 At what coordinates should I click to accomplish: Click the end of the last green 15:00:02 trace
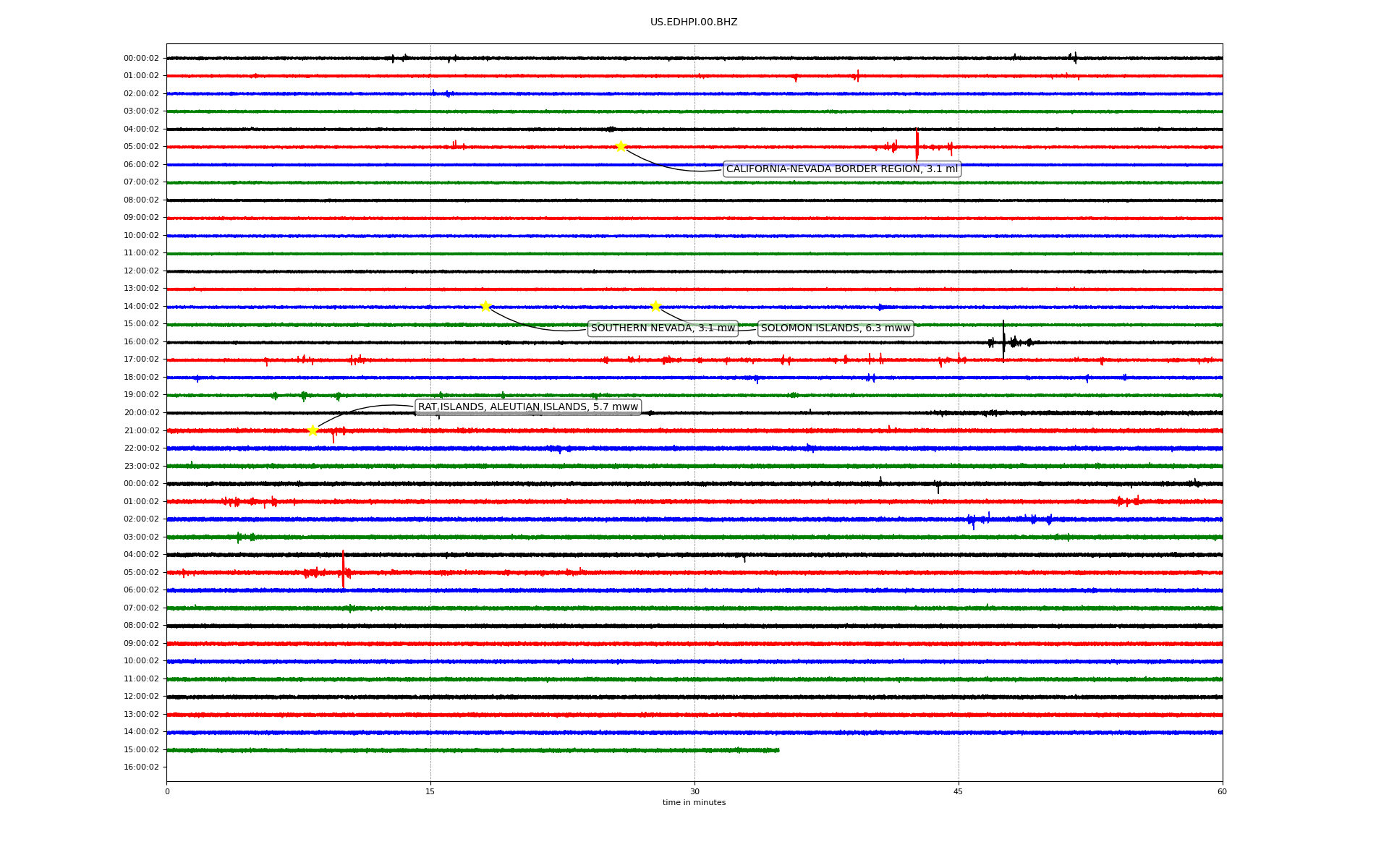[778, 750]
